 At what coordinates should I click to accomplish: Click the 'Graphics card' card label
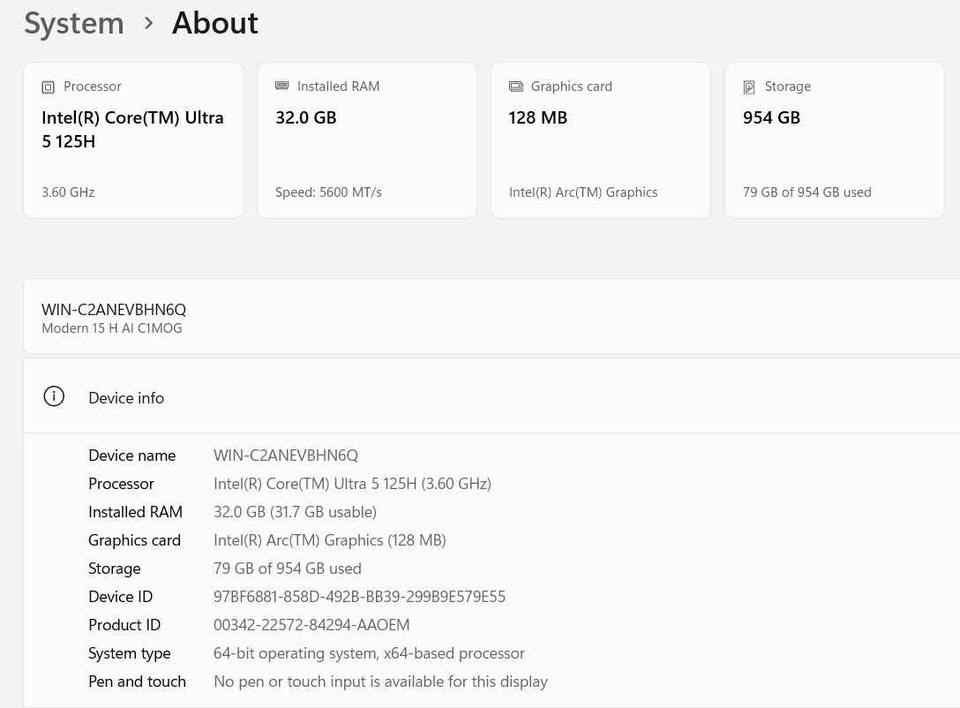pyautogui.click(x=571, y=86)
